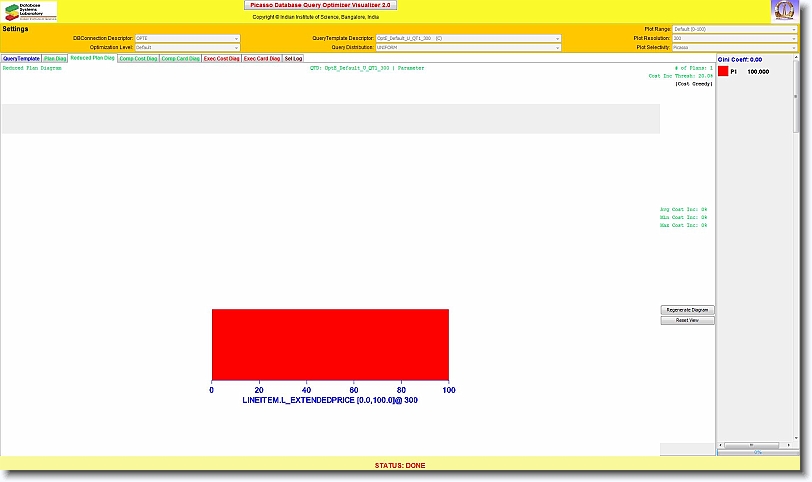Open the QueryTemplate Descriptor dropdown
The height and width of the screenshot is (482, 812).
pyautogui.click(x=467, y=38)
